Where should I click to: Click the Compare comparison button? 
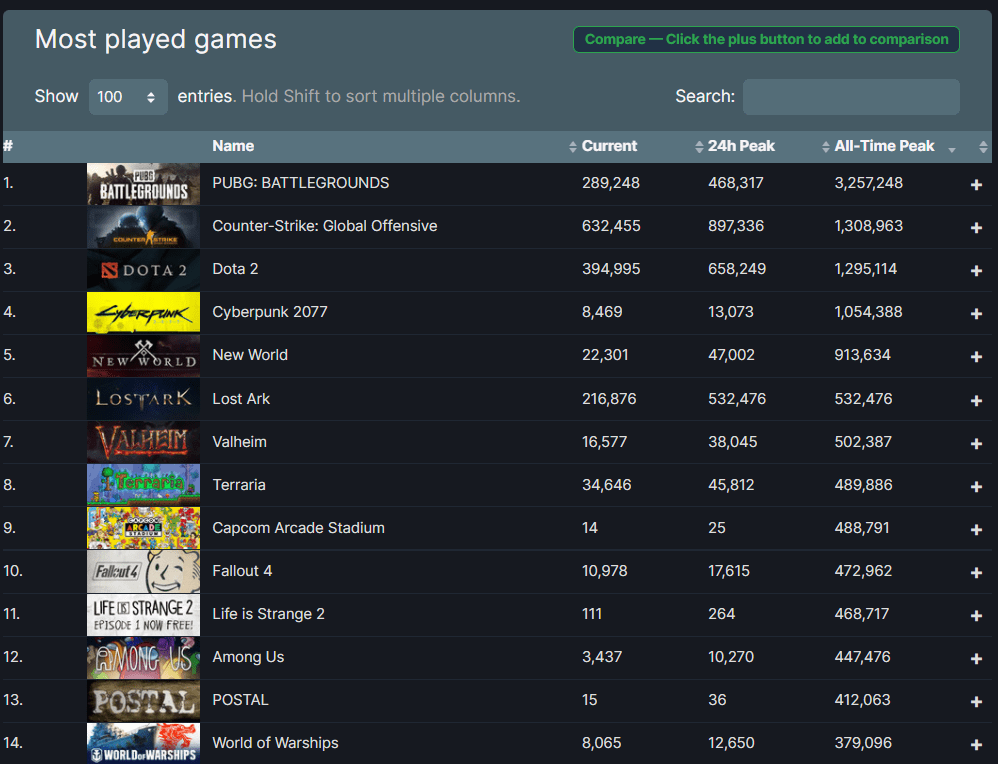[x=766, y=39]
